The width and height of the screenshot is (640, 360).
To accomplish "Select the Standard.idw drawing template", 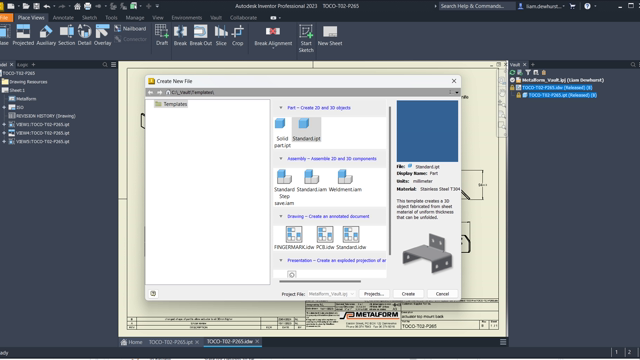I will [x=351, y=238].
